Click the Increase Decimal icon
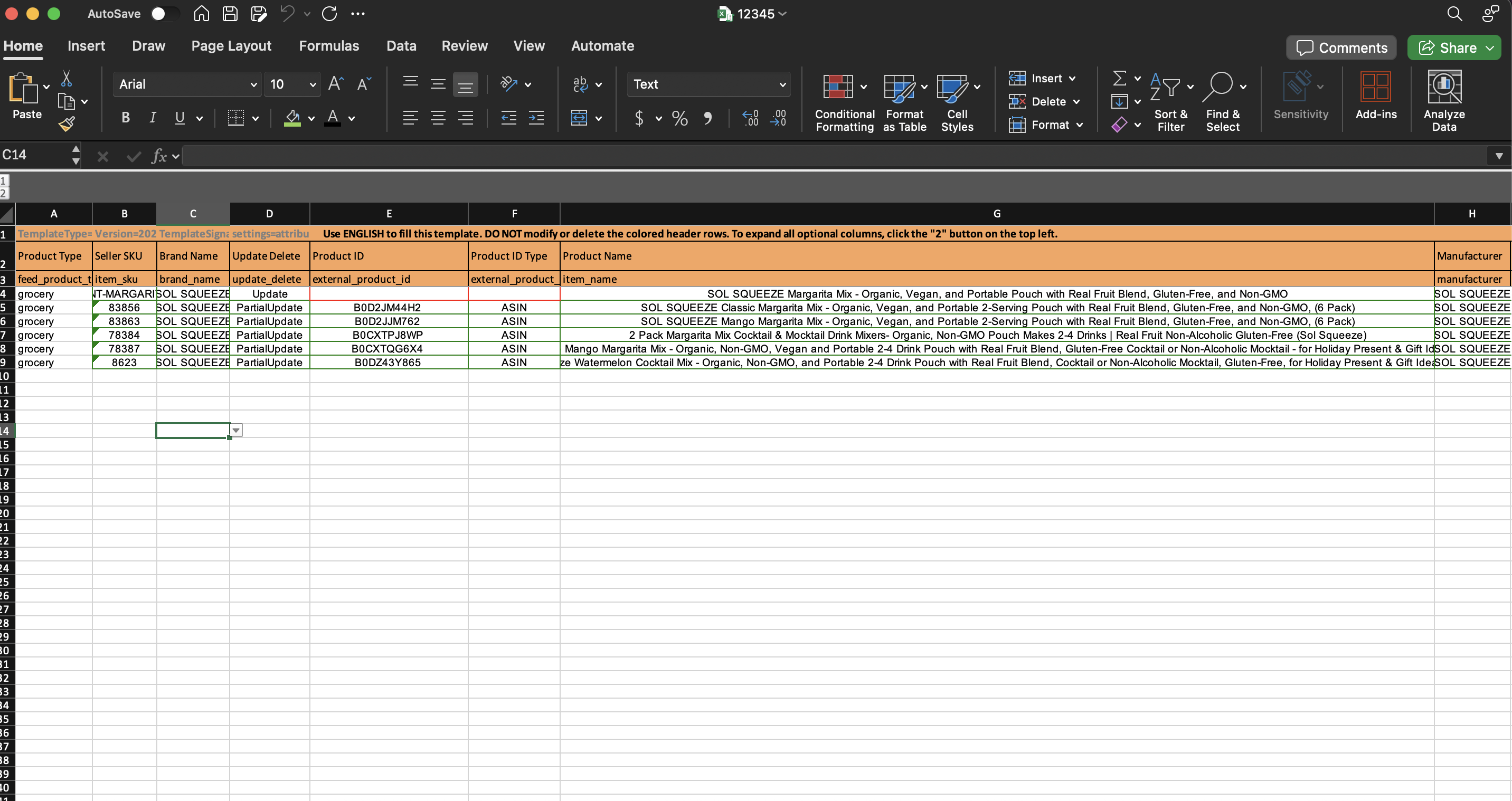The width and height of the screenshot is (1512, 801). point(750,118)
